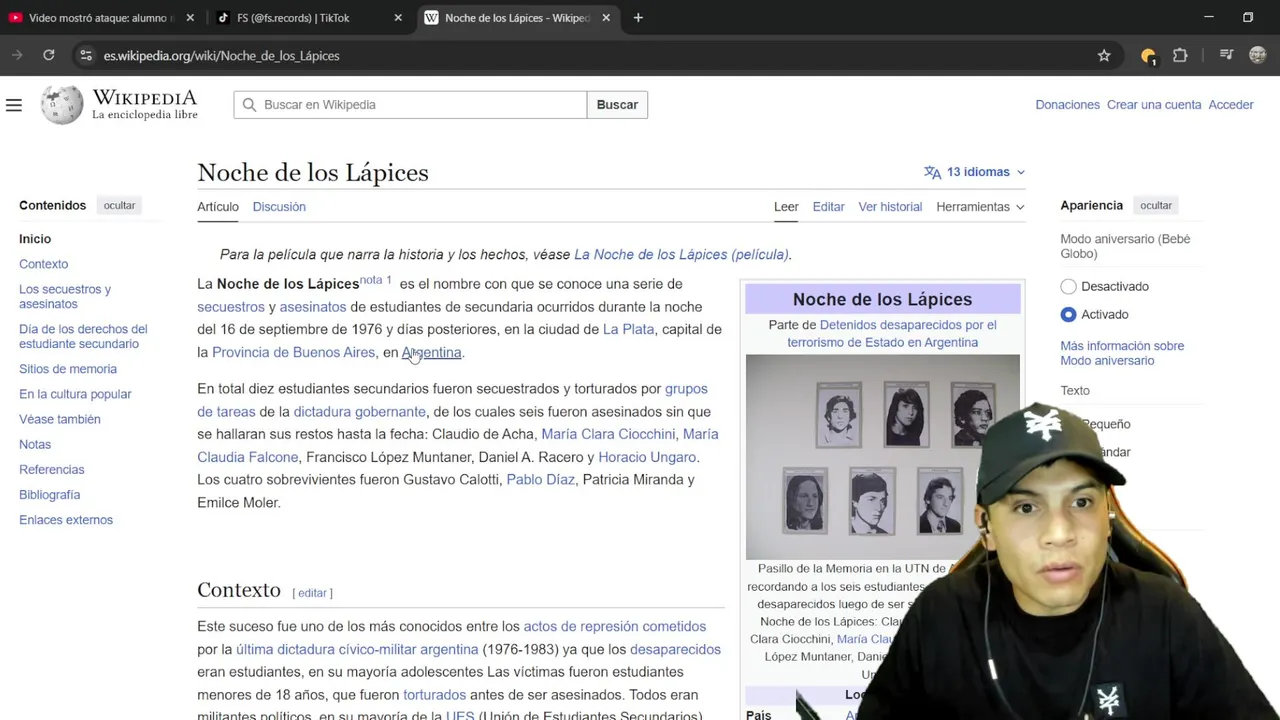Screen dimensions: 1280x720
Task: Click the search magnifier icon in Wikipedia search
Action: [249, 105]
